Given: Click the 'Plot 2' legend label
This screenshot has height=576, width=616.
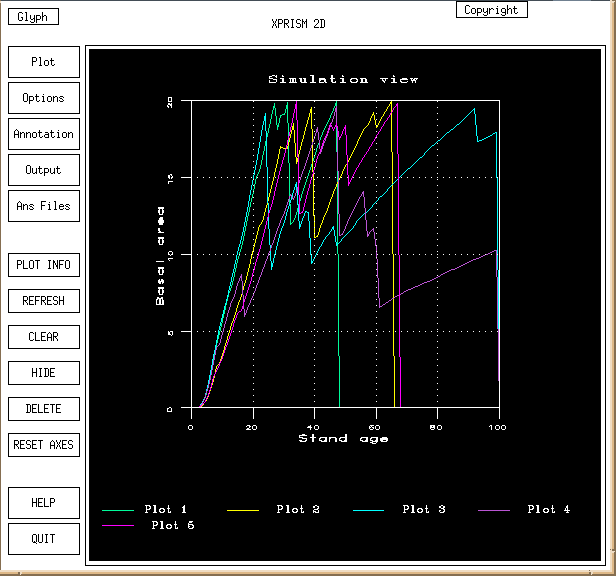Looking at the screenshot, I should (298, 509).
